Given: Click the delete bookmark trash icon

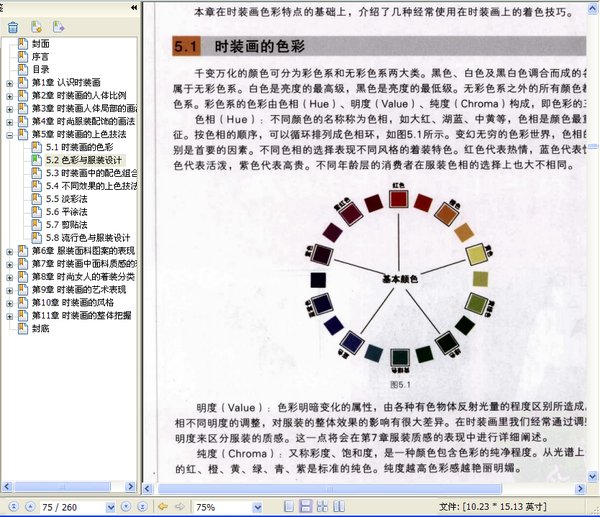Looking at the screenshot, I should (13, 27).
